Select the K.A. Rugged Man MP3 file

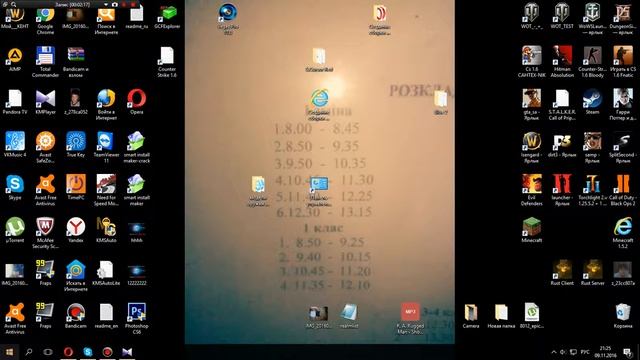[410, 318]
